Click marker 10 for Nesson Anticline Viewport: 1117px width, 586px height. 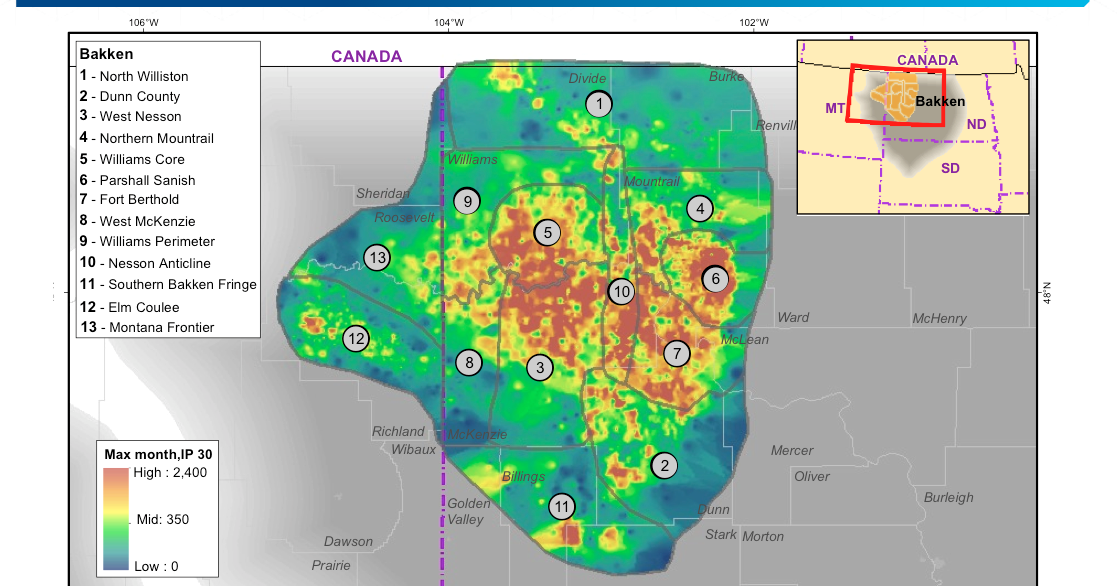point(622,292)
